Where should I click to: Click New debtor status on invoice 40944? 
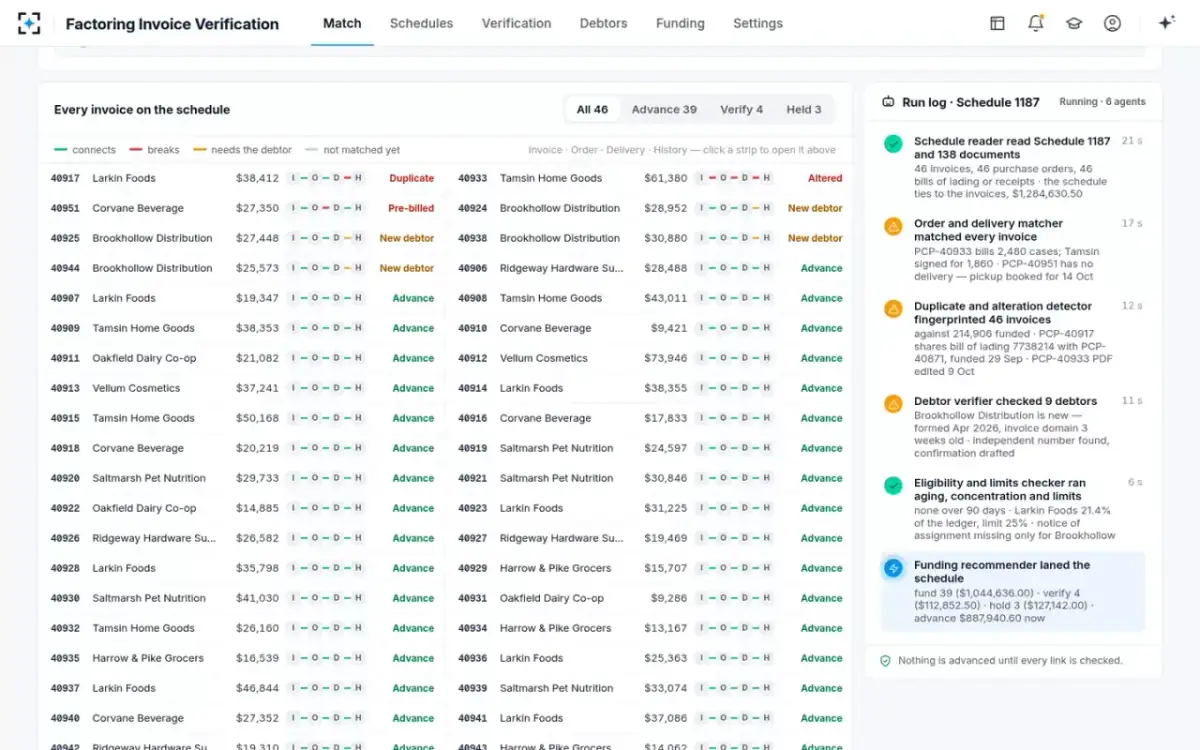pyautogui.click(x=407, y=268)
